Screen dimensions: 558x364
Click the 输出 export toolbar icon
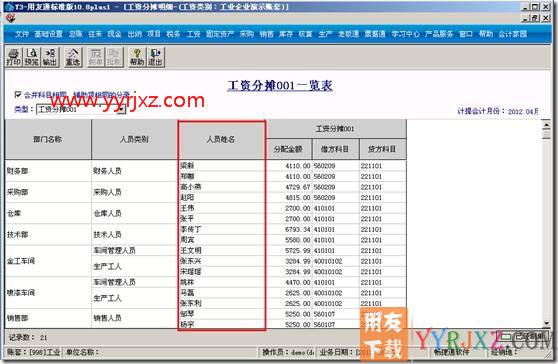click(x=50, y=57)
